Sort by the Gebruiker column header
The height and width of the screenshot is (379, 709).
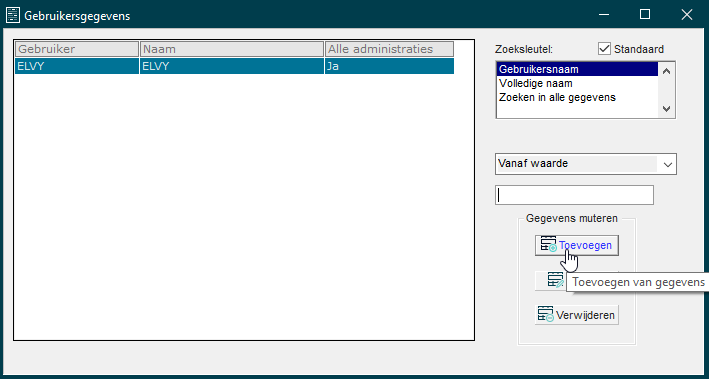77,49
